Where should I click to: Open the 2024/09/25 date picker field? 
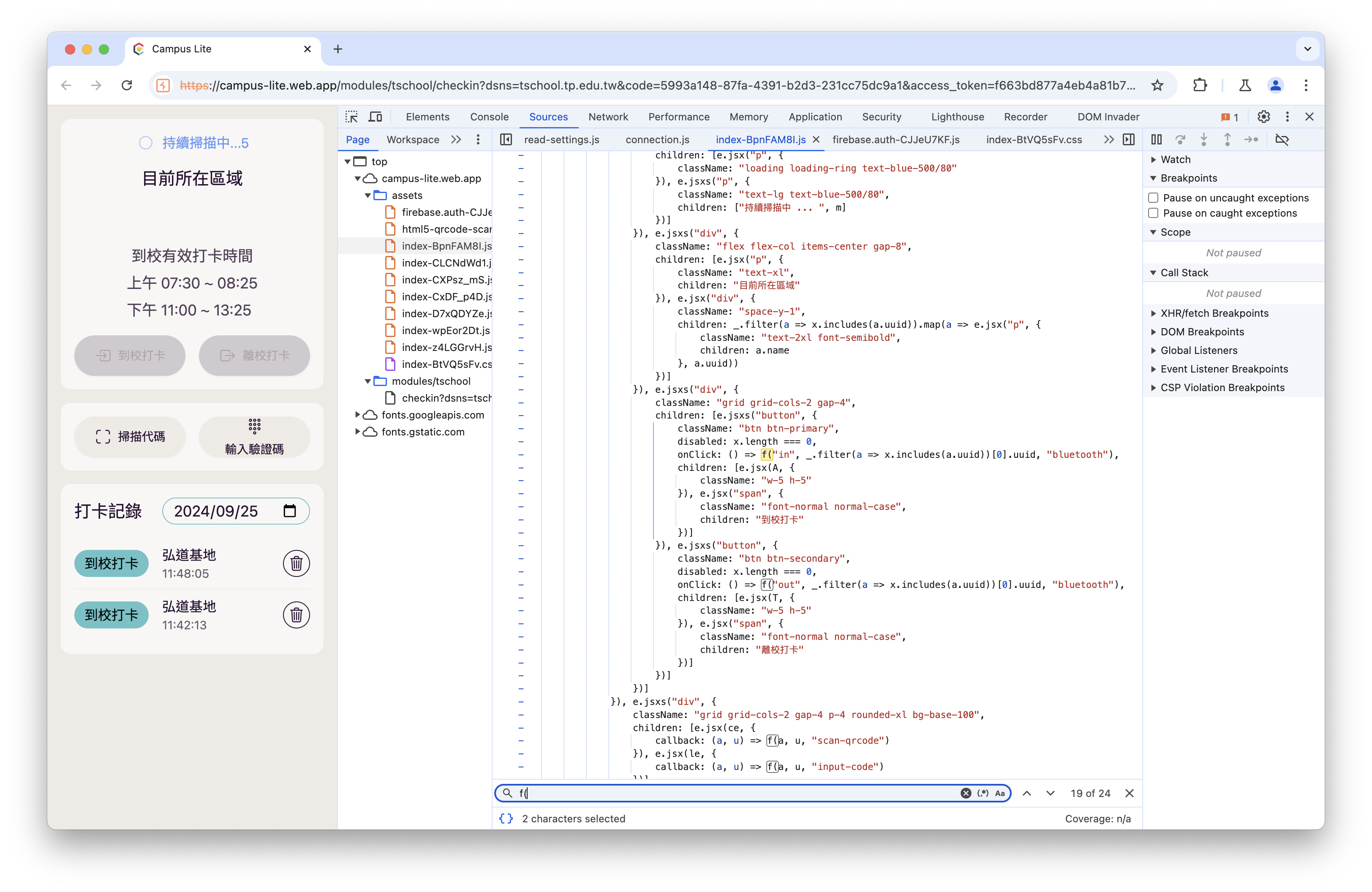[x=236, y=511]
